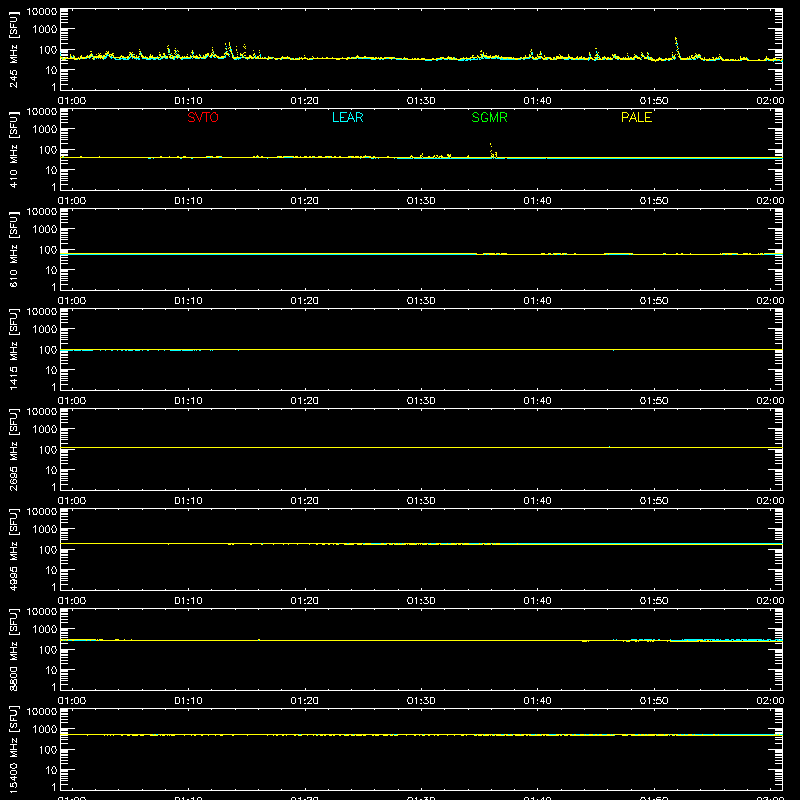The image size is (800, 800).
Task: Click the 01:10 tick label under 245 MHz plot
Action: (x=188, y=101)
